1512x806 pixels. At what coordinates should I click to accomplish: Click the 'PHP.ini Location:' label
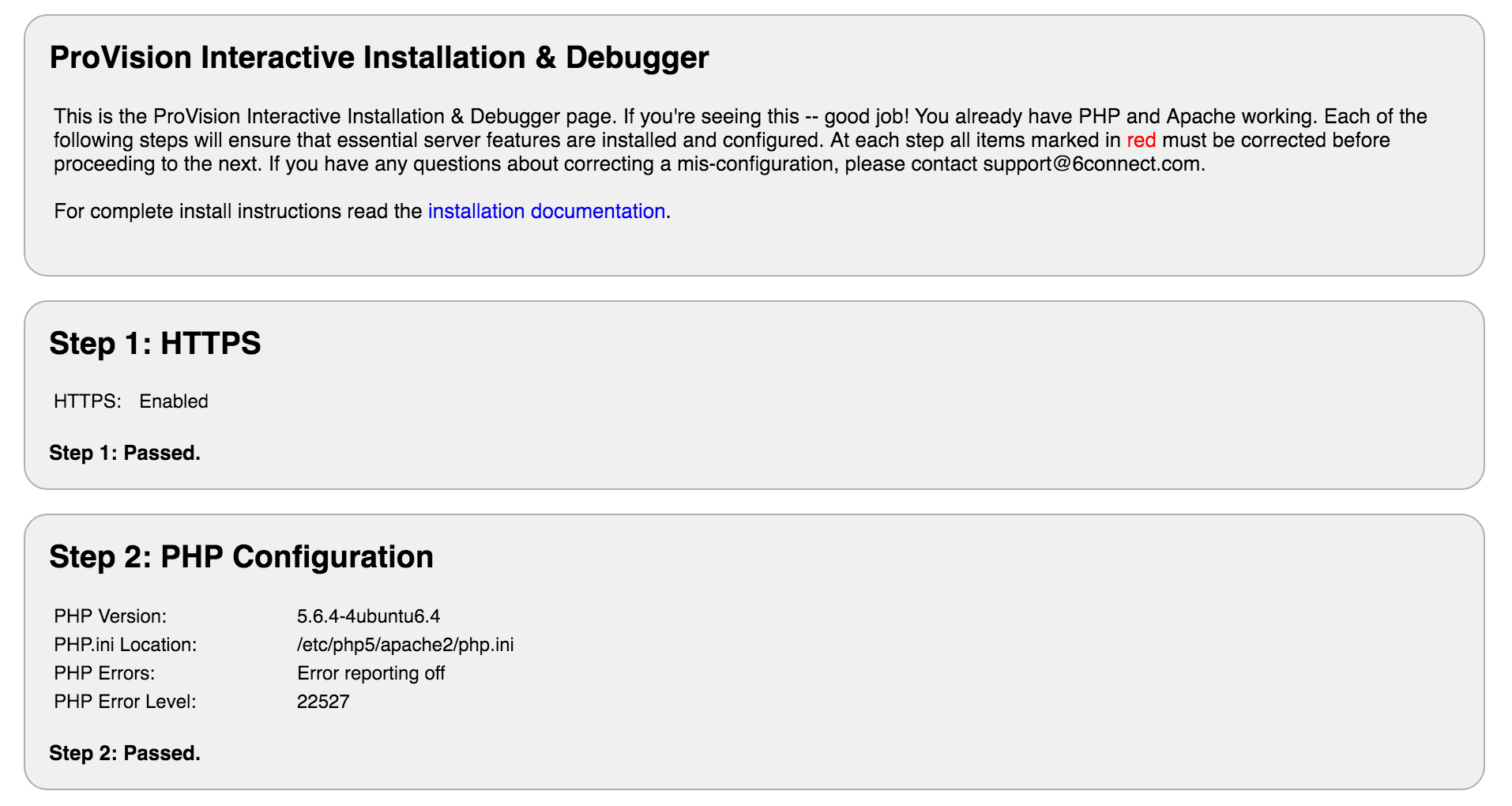tap(125, 645)
